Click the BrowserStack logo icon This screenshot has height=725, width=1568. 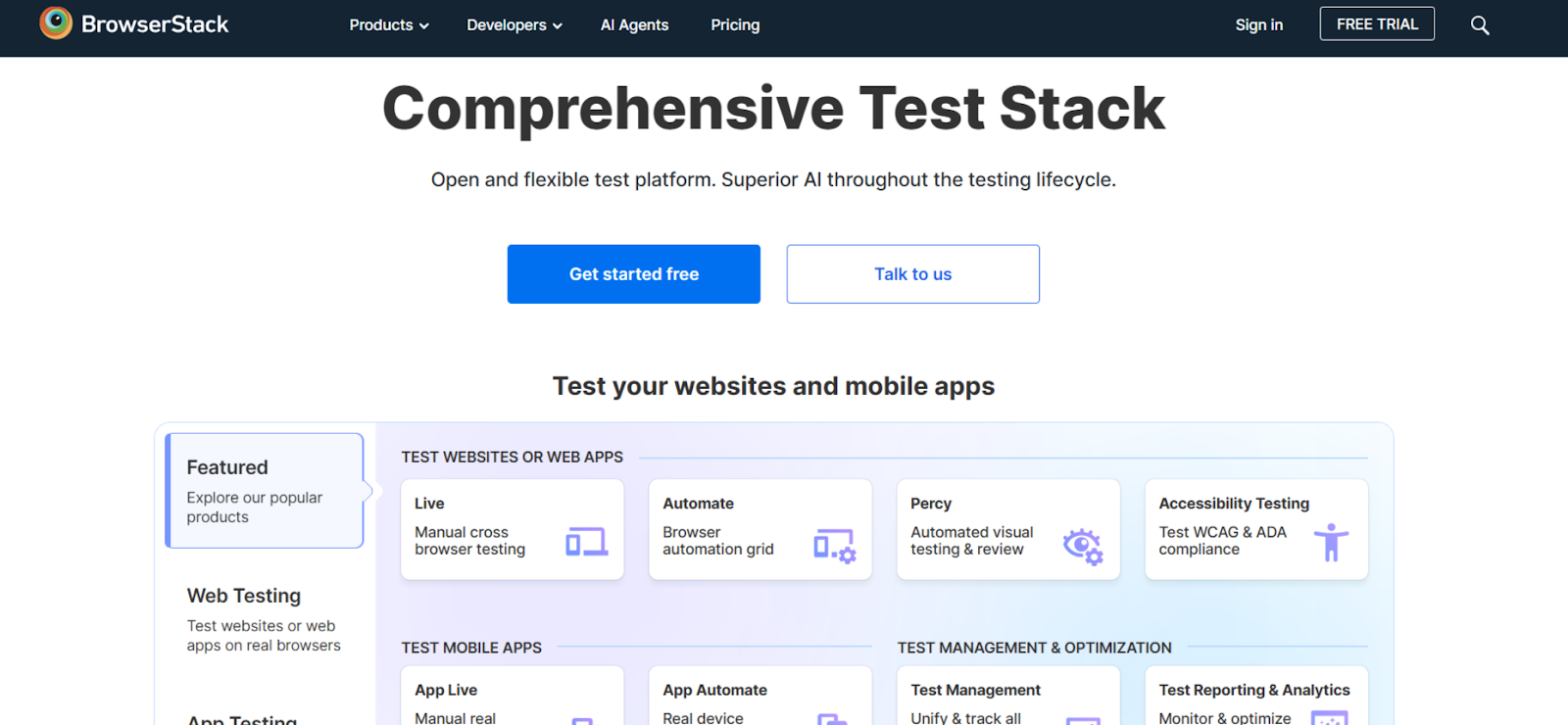click(x=56, y=24)
